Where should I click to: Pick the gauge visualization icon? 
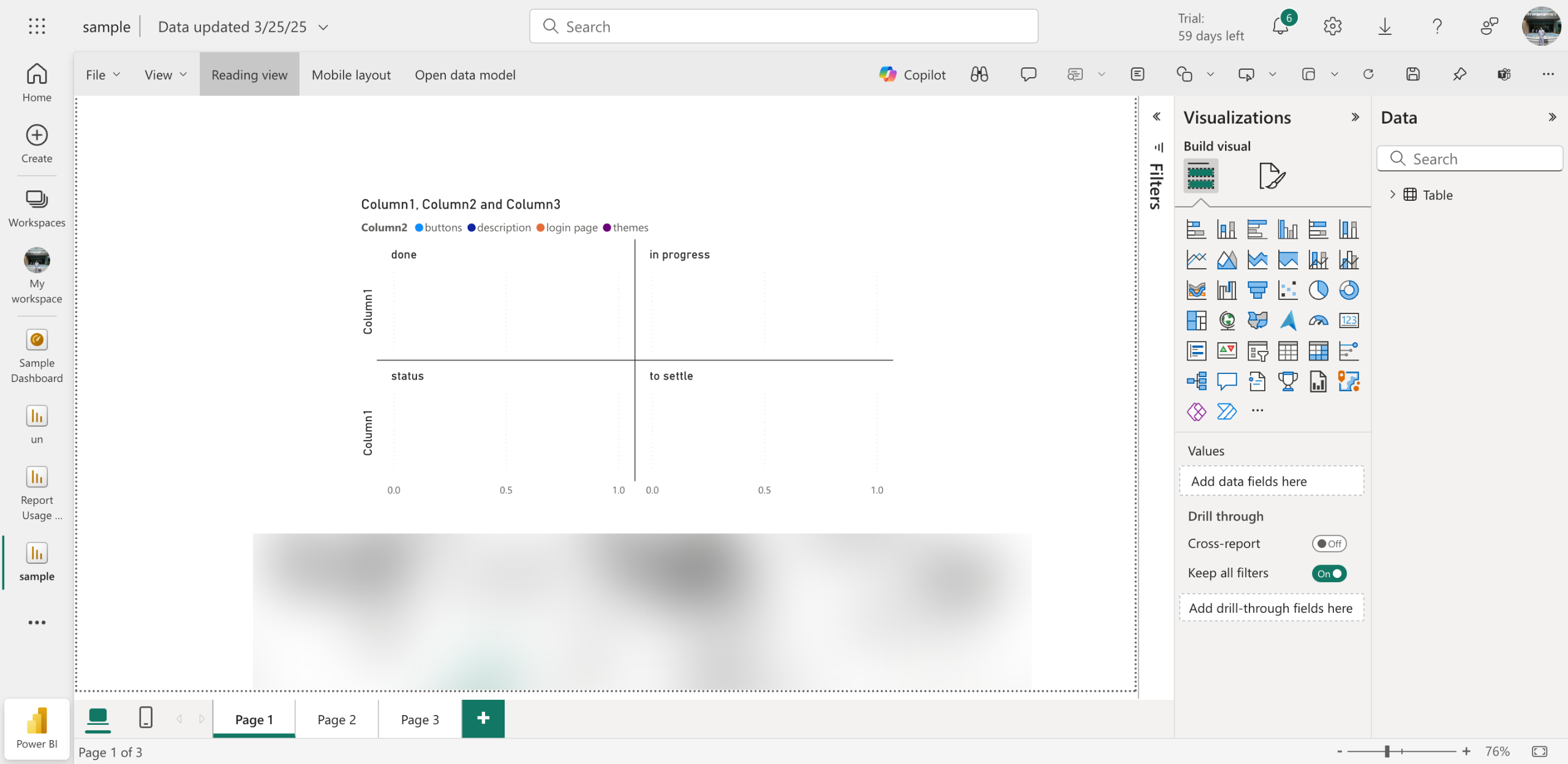pos(1318,320)
